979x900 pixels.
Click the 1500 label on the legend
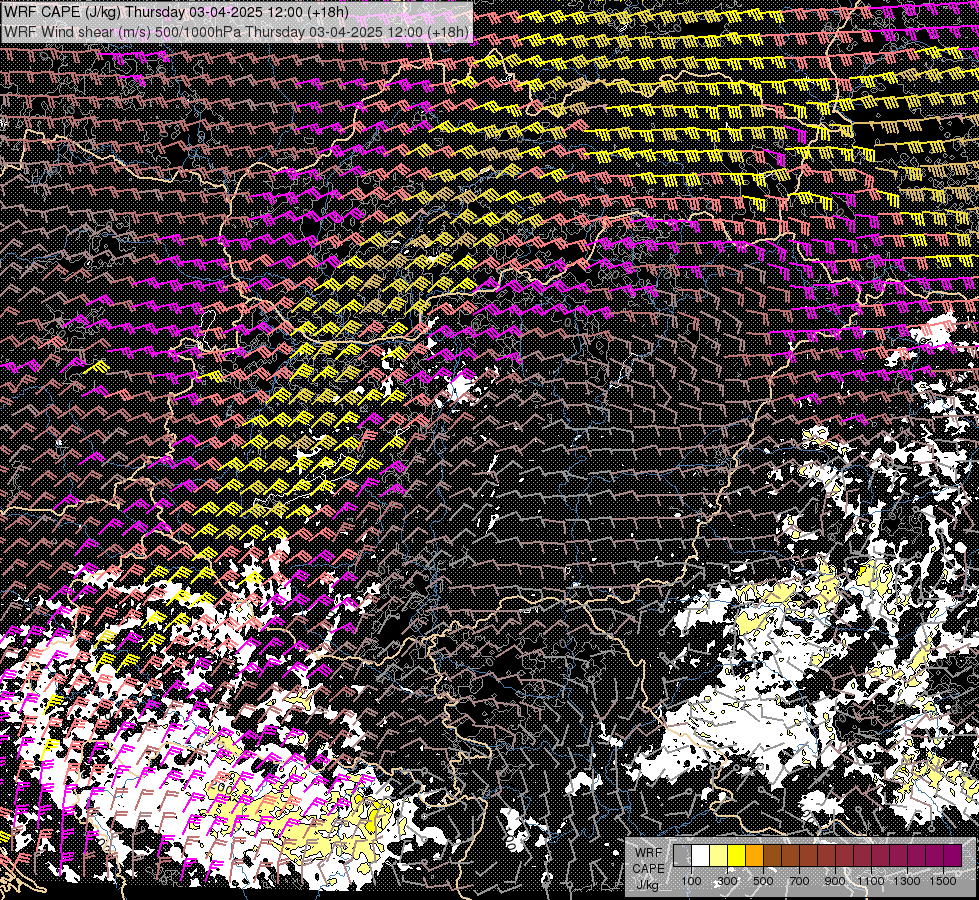click(x=943, y=881)
